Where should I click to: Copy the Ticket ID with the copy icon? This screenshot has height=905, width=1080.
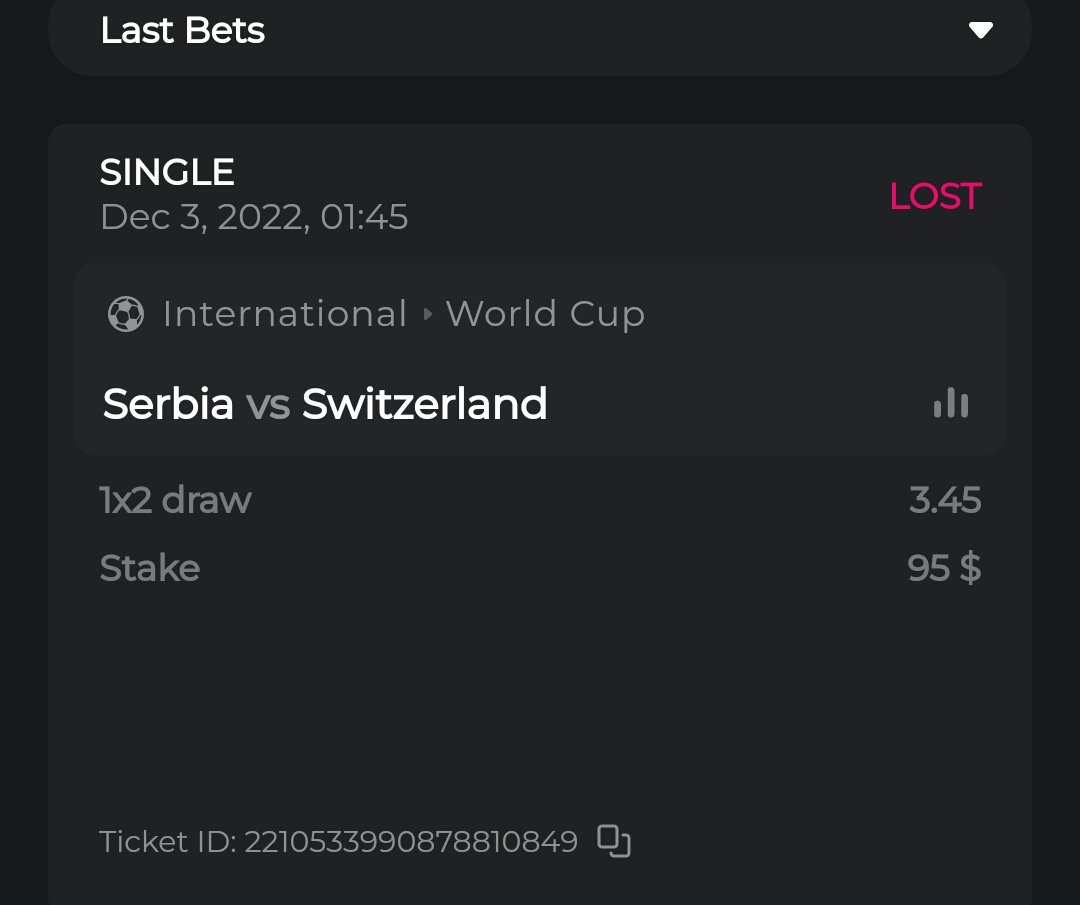[x=614, y=841]
